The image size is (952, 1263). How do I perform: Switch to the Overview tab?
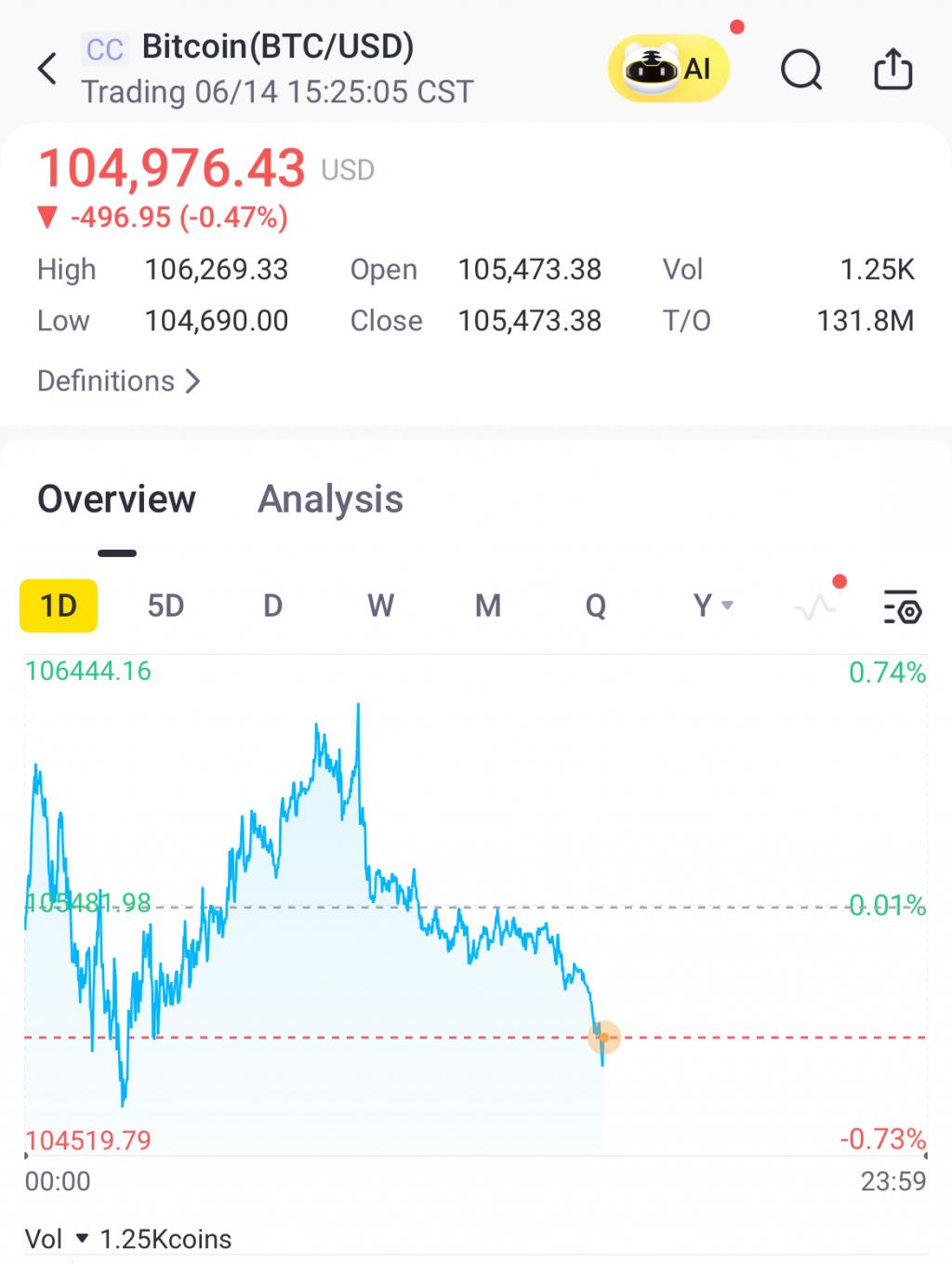pyautogui.click(x=116, y=499)
